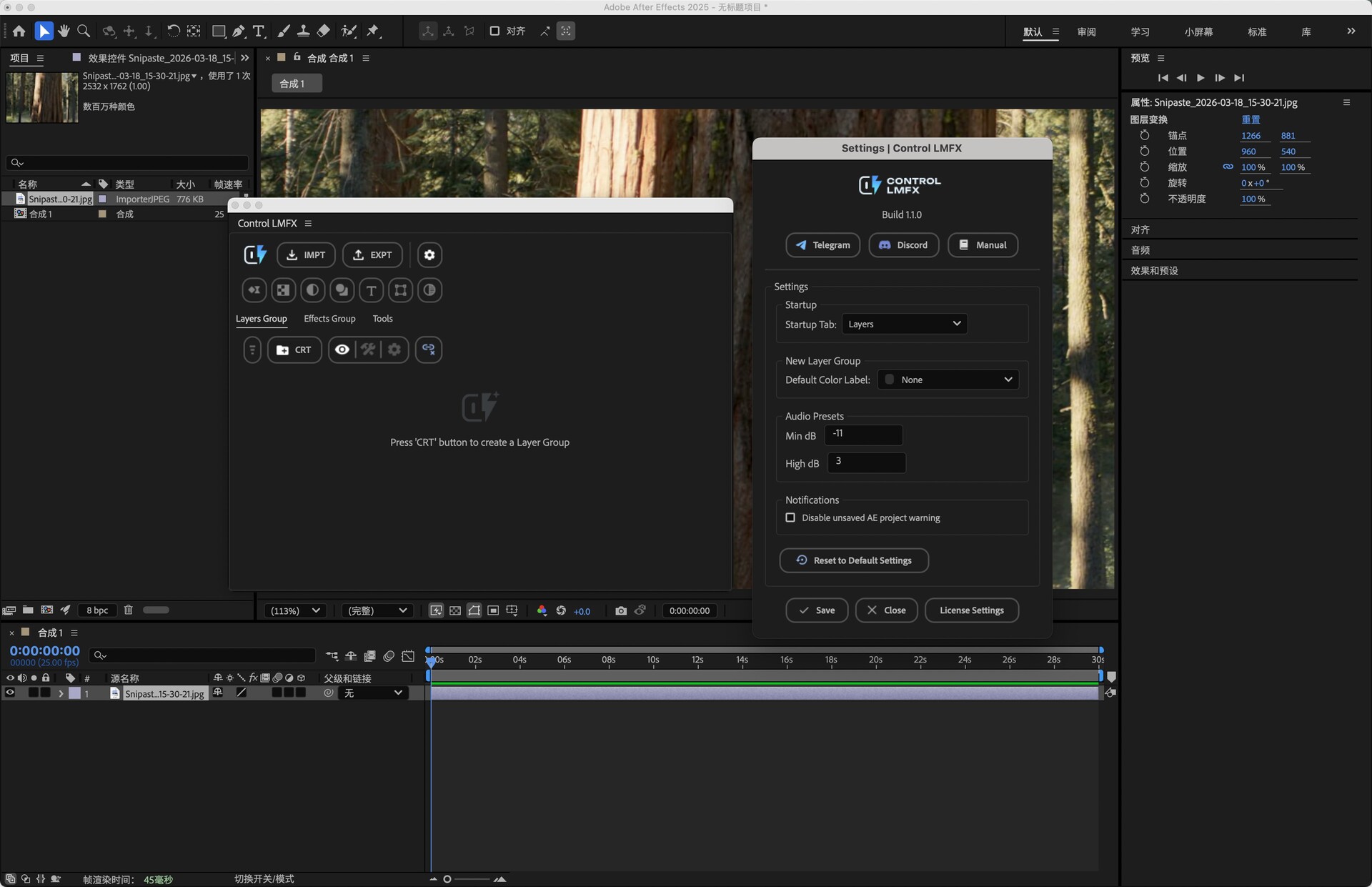Click the Min dB input field
The height and width of the screenshot is (887, 1372).
point(863,435)
